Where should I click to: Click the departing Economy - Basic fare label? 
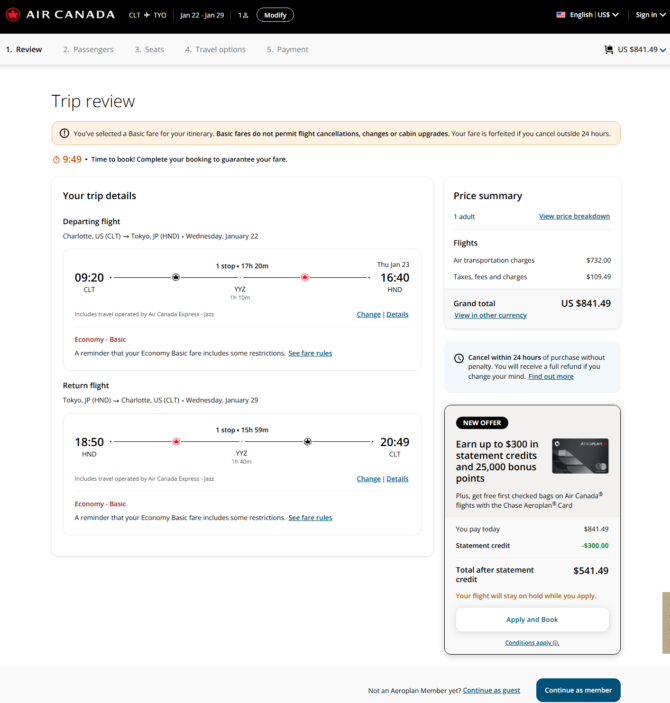(x=100, y=339)
